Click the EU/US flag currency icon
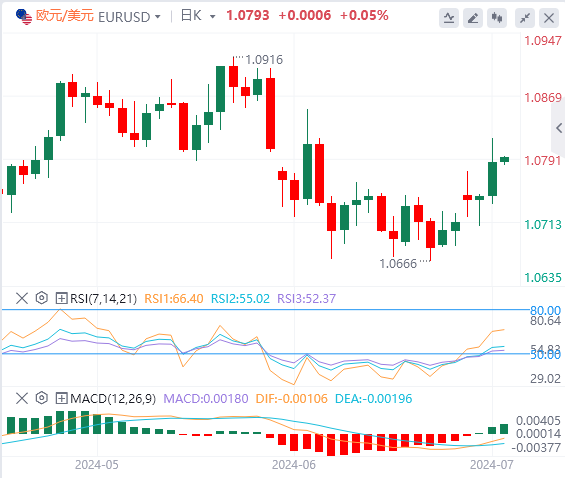Viewport: 565px width, 478px height. pyautogui.click(x=24, y=17)
